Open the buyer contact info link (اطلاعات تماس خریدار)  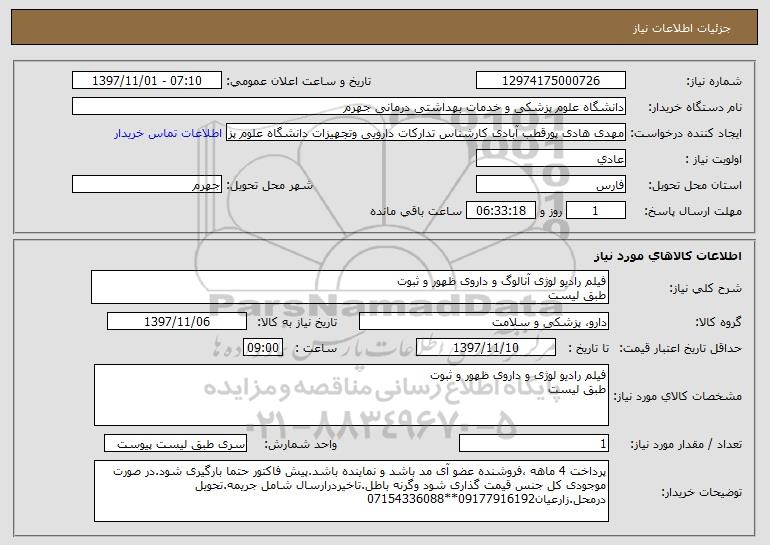tap(168, 134)
